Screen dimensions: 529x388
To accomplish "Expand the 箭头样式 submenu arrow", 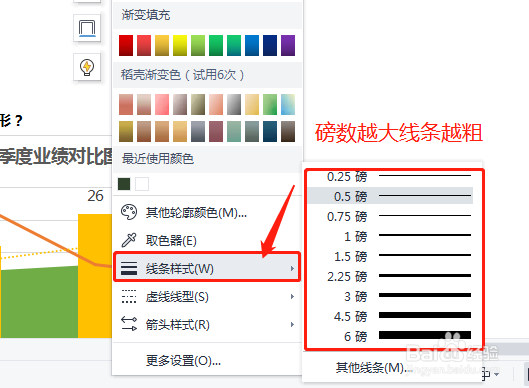I will pos(292,325).
